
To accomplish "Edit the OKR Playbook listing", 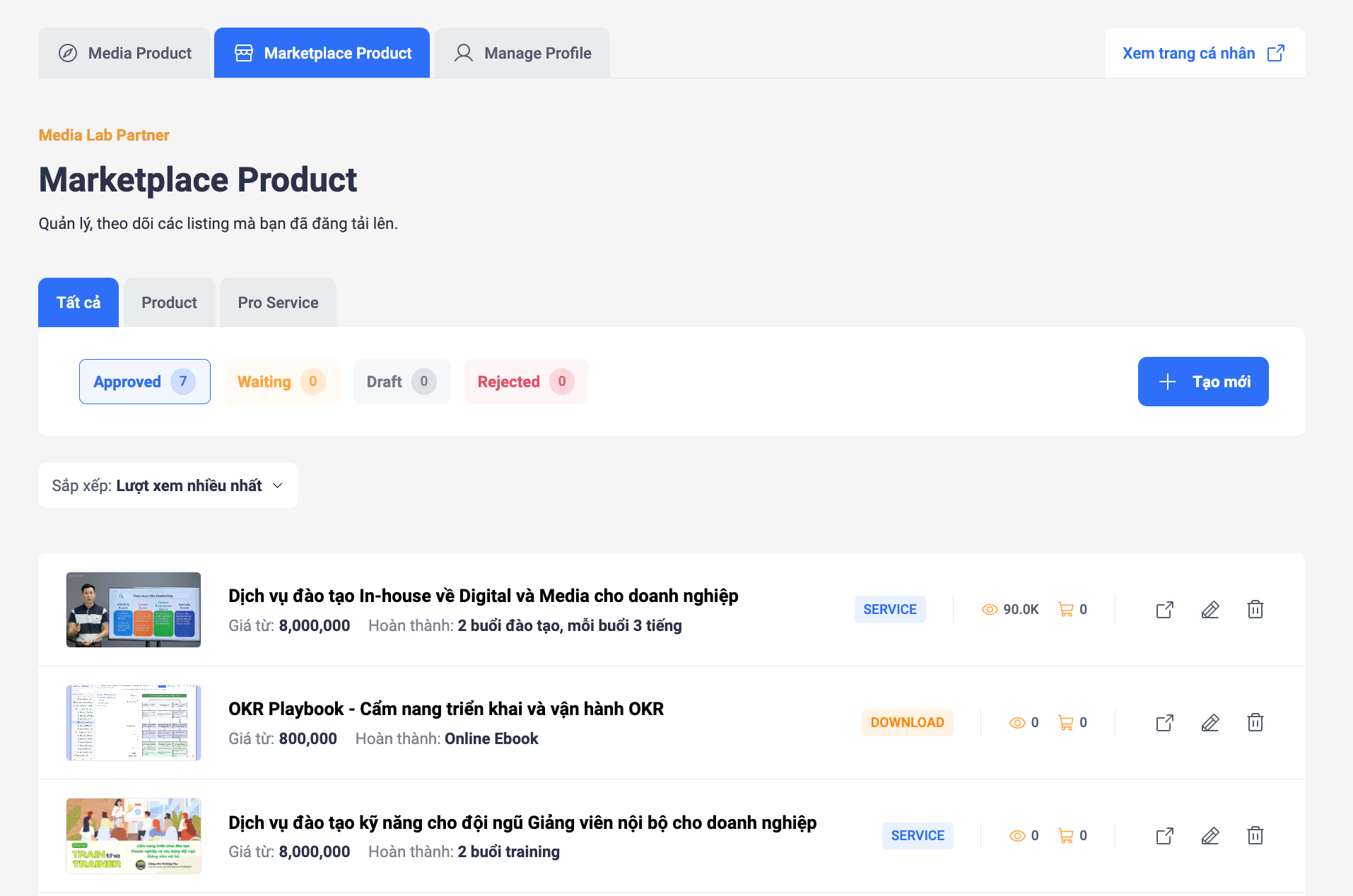I will point(1209,722).
